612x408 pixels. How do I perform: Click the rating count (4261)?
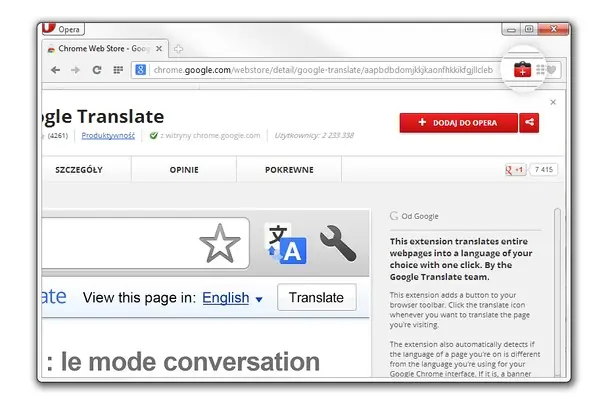(57, 136)
